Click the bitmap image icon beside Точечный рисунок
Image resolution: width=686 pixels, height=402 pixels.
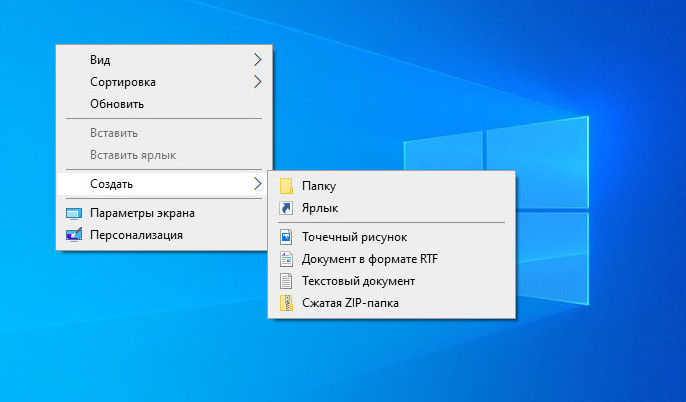tap(286, 237)
